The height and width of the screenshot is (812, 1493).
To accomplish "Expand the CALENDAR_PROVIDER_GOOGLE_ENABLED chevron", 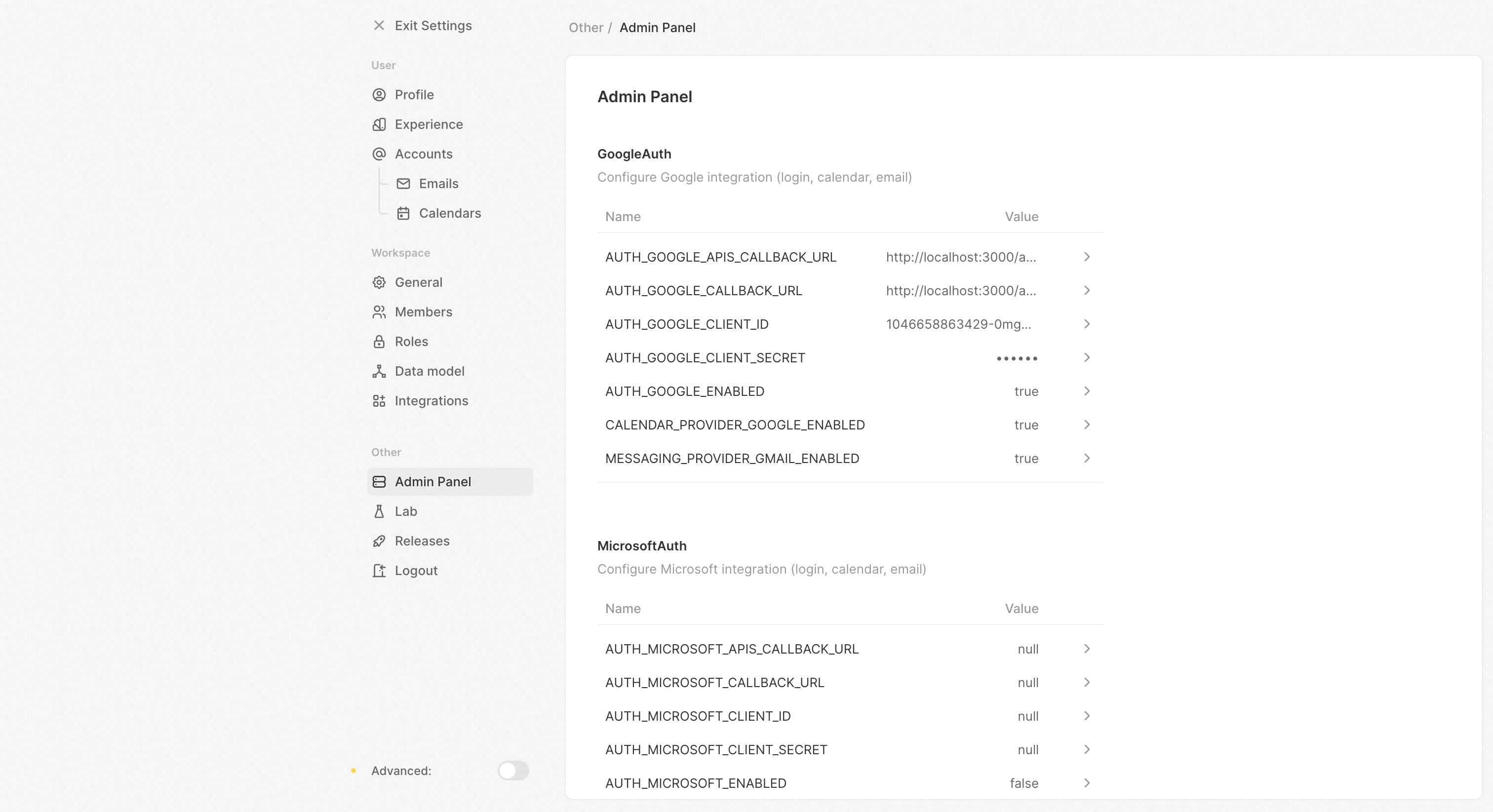I will [x=1087, y=424].
